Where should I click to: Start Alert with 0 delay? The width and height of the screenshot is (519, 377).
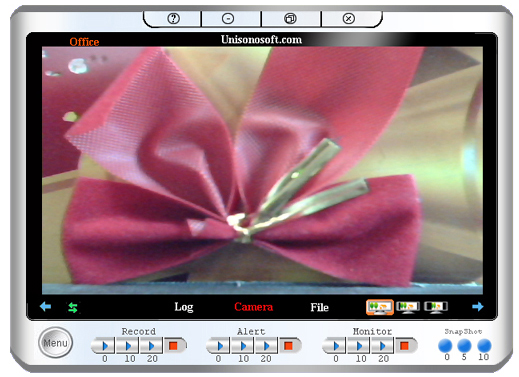(219, 346)
